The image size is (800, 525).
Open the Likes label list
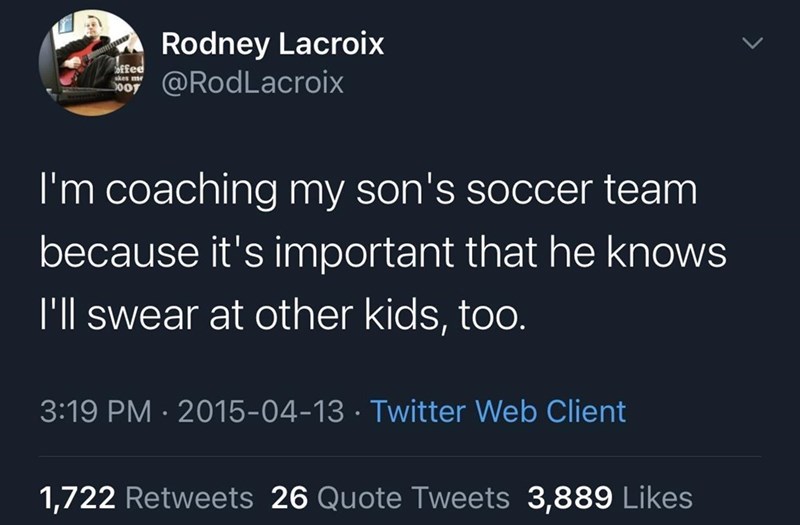point(657,496)
